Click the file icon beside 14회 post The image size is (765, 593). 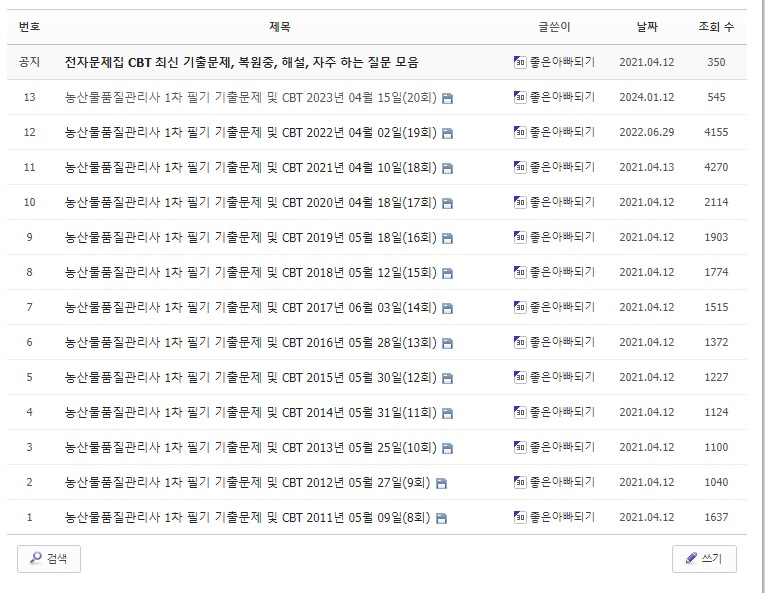click(x=447, y=308)
